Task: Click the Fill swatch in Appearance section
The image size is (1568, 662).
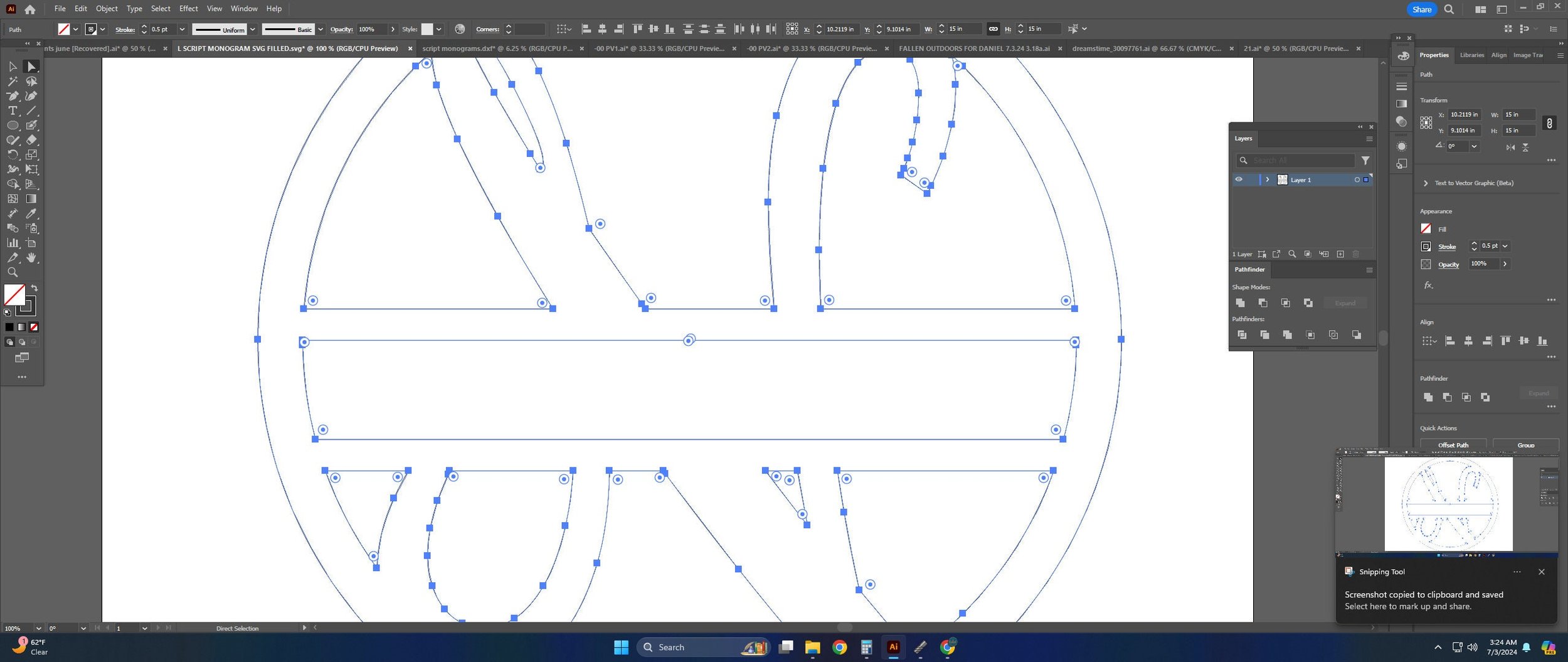Action: pos(1426,228)
